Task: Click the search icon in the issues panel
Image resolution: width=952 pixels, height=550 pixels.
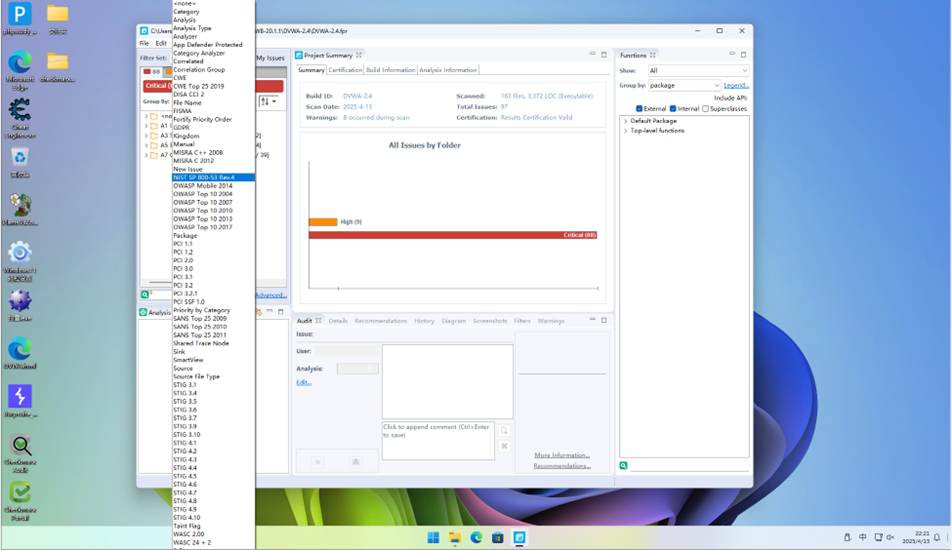Action: (145, 294)
